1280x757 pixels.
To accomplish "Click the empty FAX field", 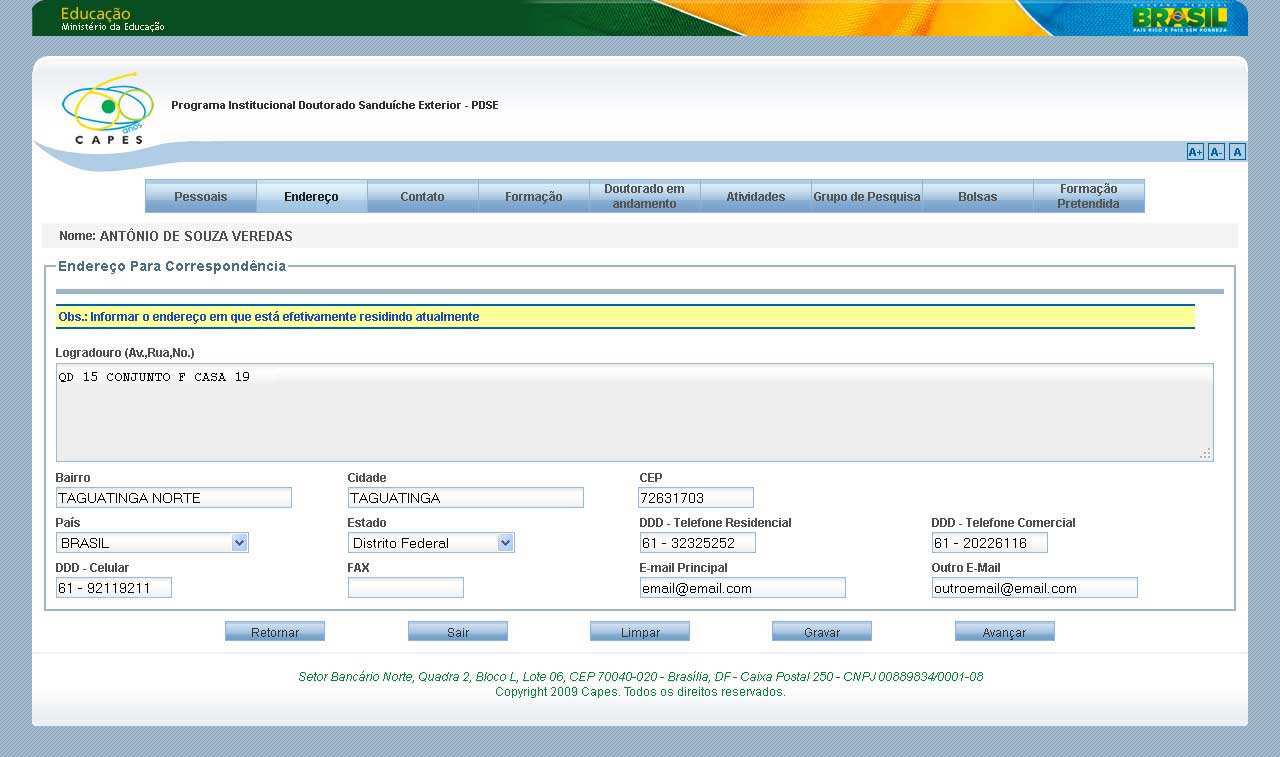I will pyautogui.click(x=406, y=588).
